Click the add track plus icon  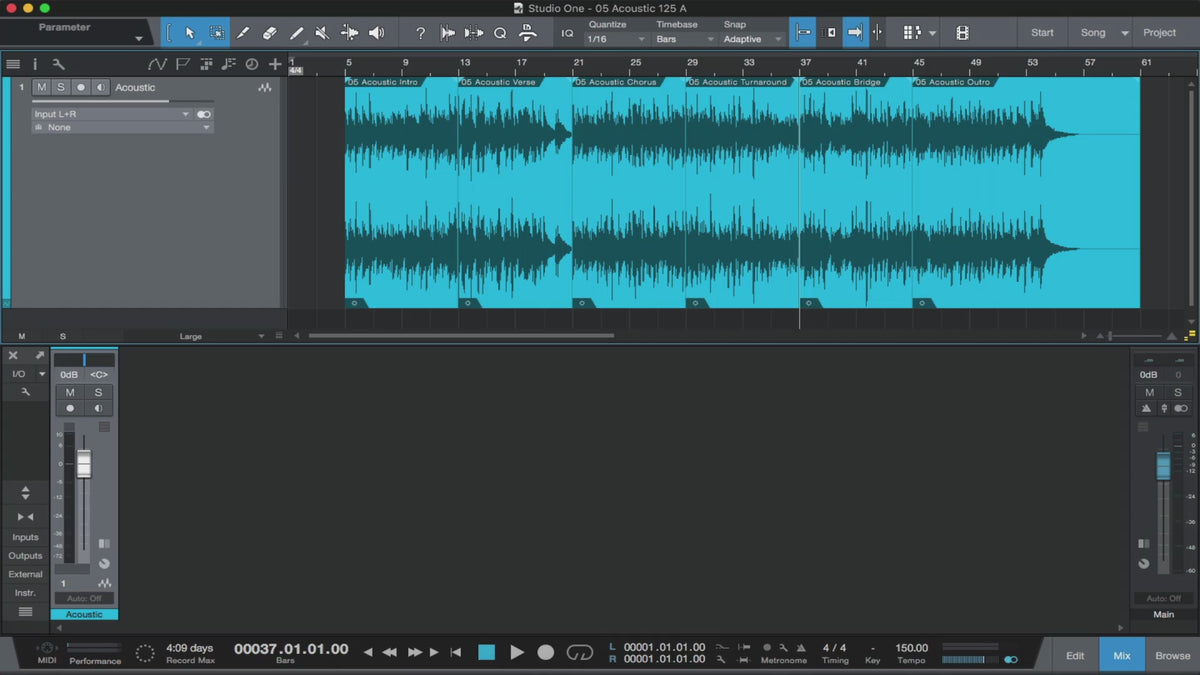pyautogui.click(x=275, y=64)
